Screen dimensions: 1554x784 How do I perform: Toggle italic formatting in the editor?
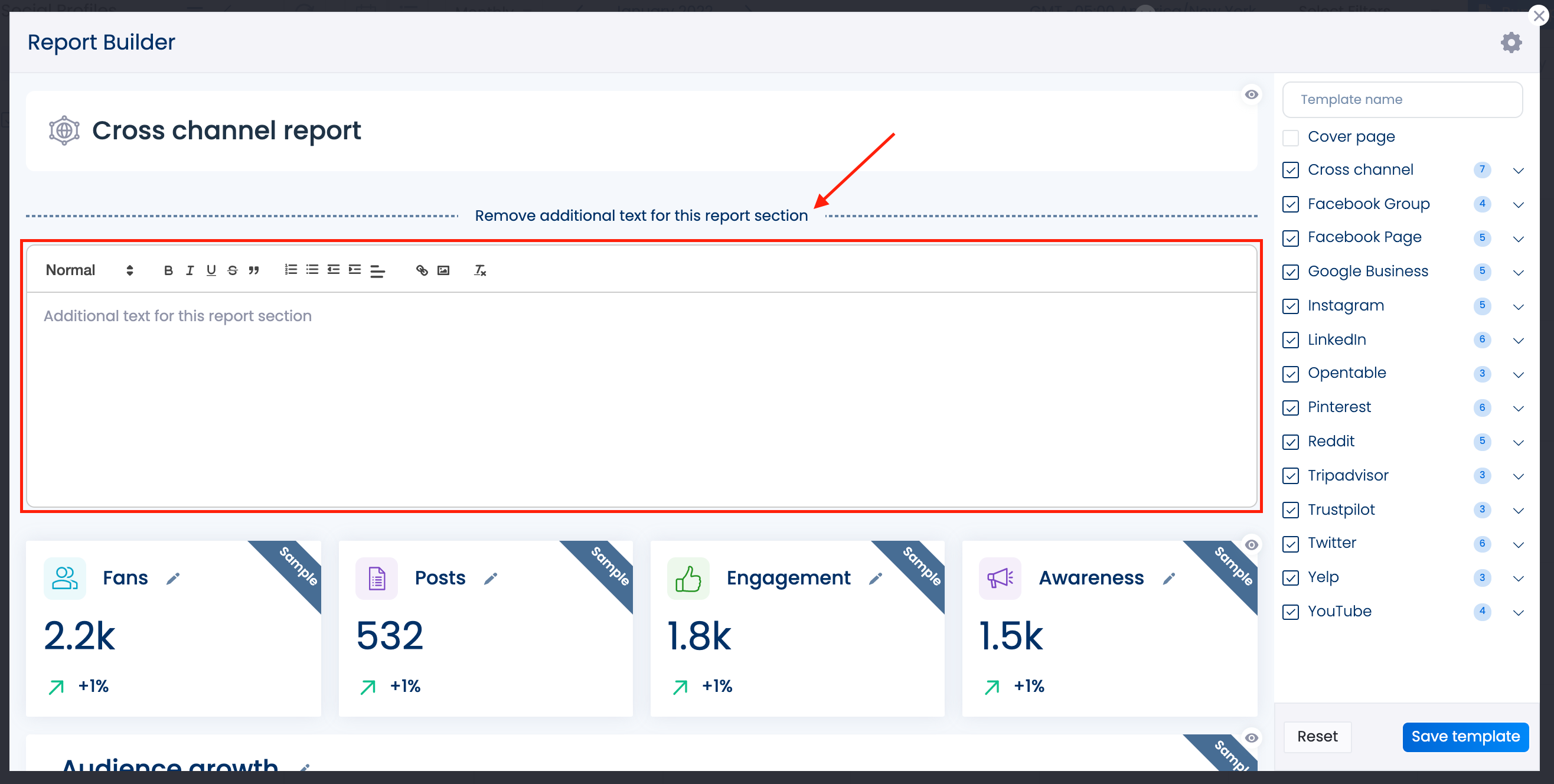click(x=190, y=270)
